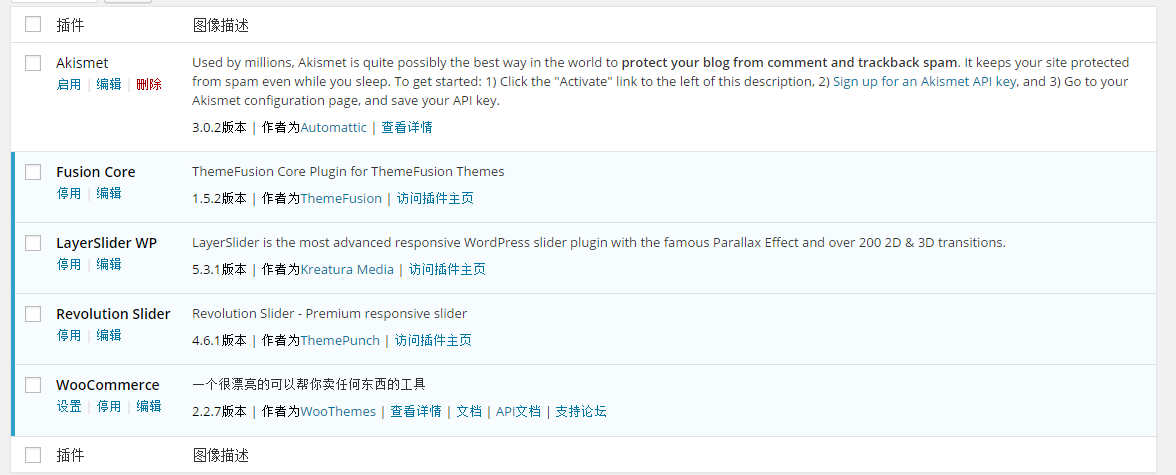This screenshot has height=475, width=1176.
Task: Visit the Kreatura Media author link
Action: click(347, 270)
